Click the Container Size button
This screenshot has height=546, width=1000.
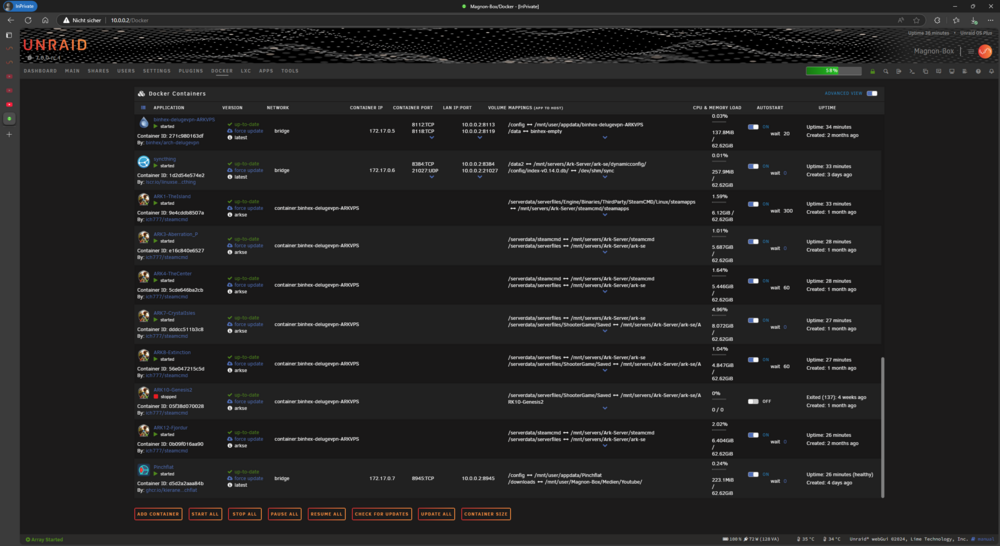click(486, 514)
